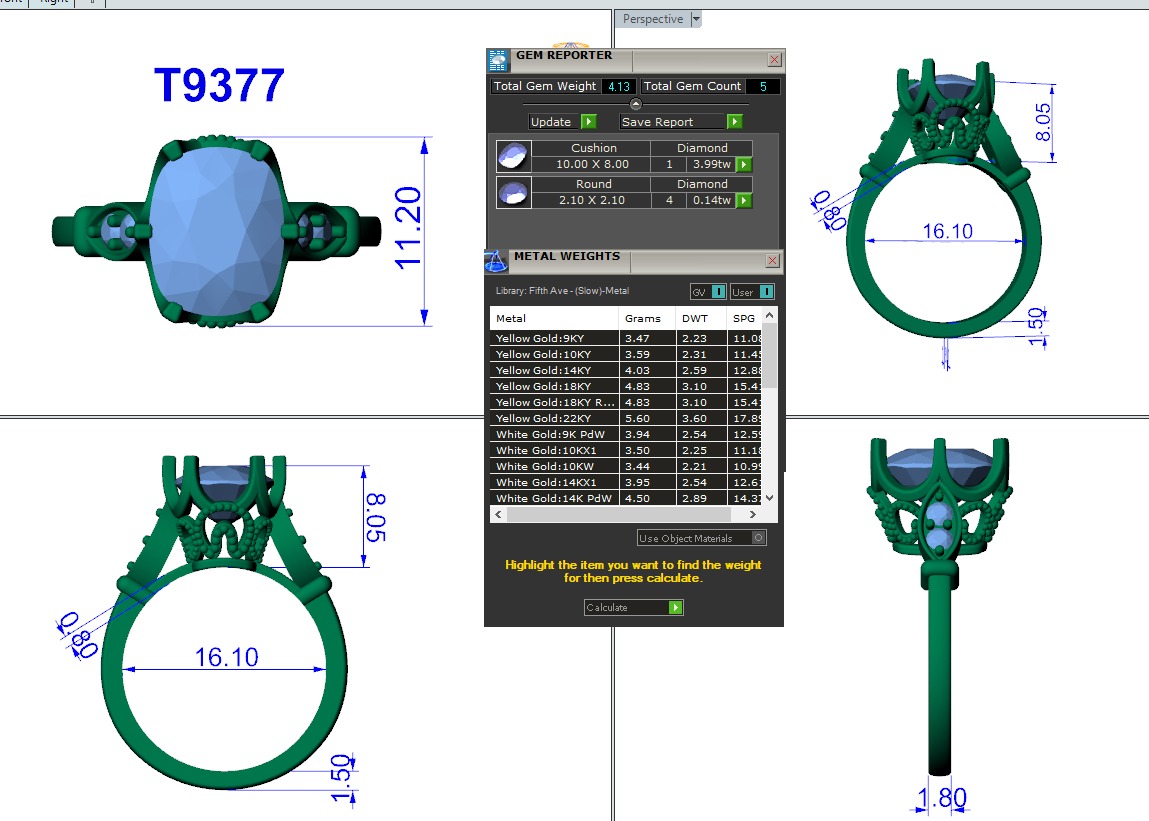
Task: Click green arrow beside 3.99tw
Action: pyautogui.click(x=744, y=165)
